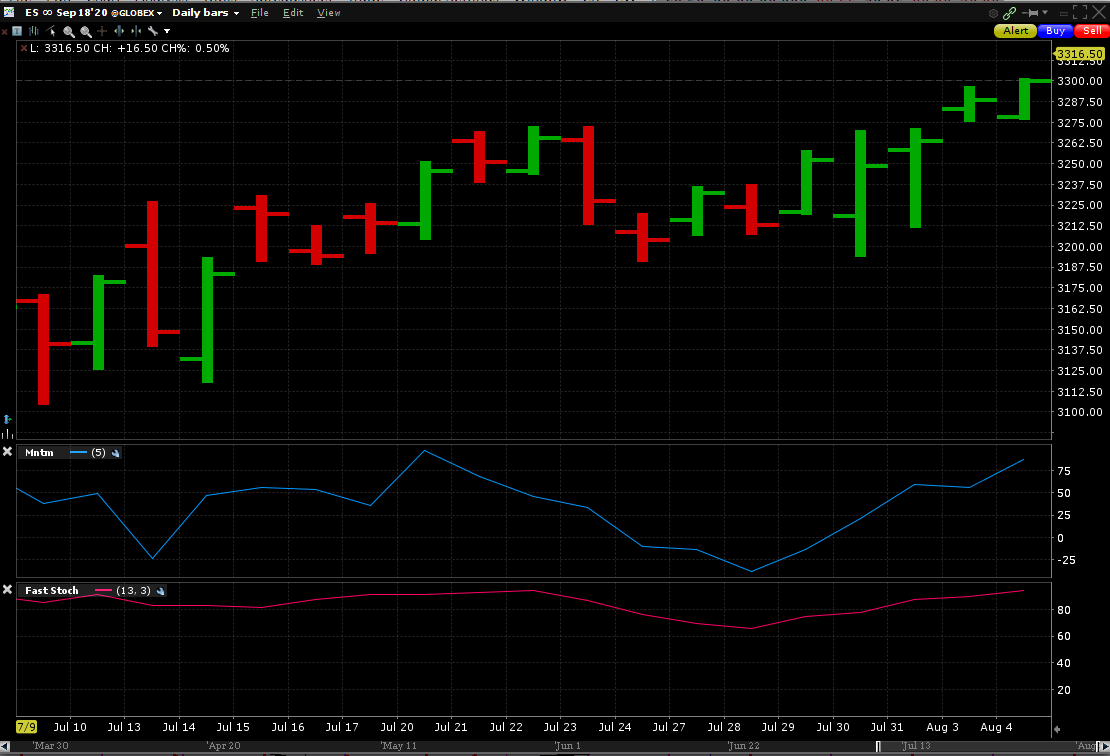Click the scrollbar left arrow
This screenshot has height=756, width=1110.
pos(5,746)
